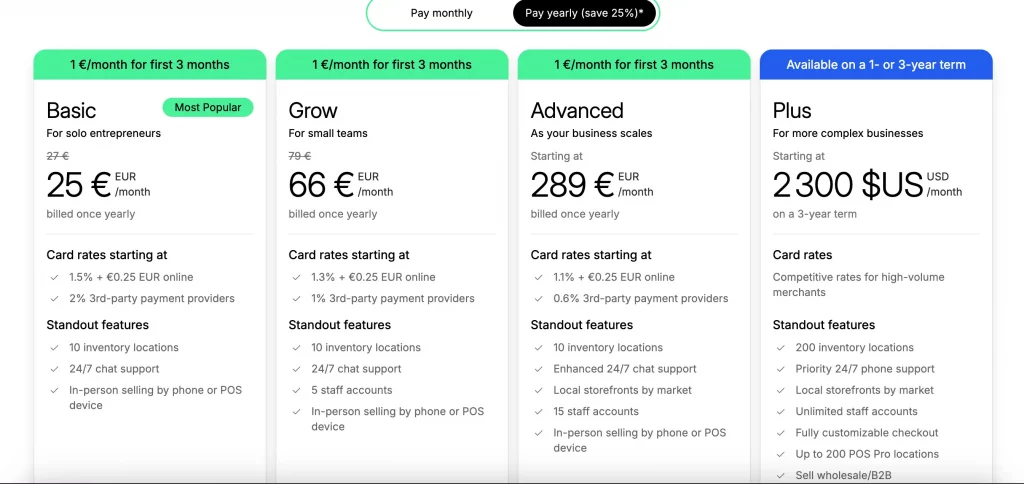Switch to Pay monthly billing
Image resolution: width=1024 pixels, height=484 pixels.
441,14
